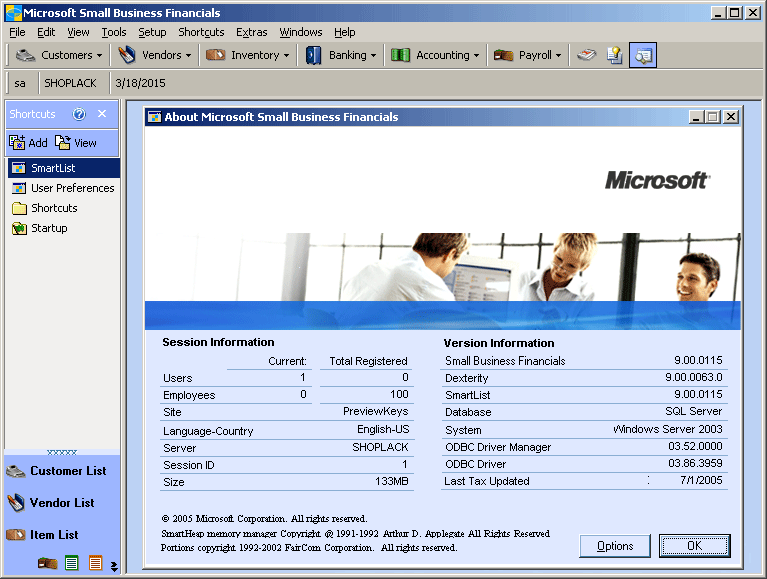Screen dimensions: 767x579
Task: Open the Tools menu
Action: coord(114,32)
